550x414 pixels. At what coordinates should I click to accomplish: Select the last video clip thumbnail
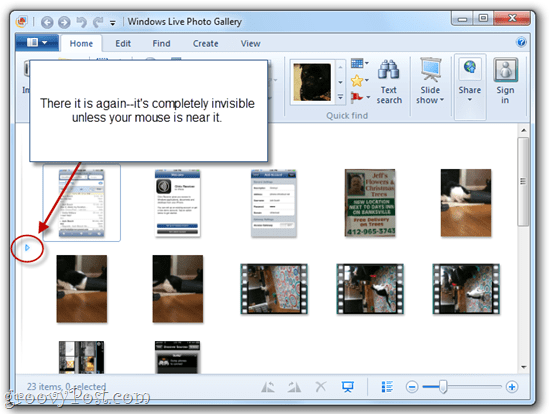pos(466,289)
